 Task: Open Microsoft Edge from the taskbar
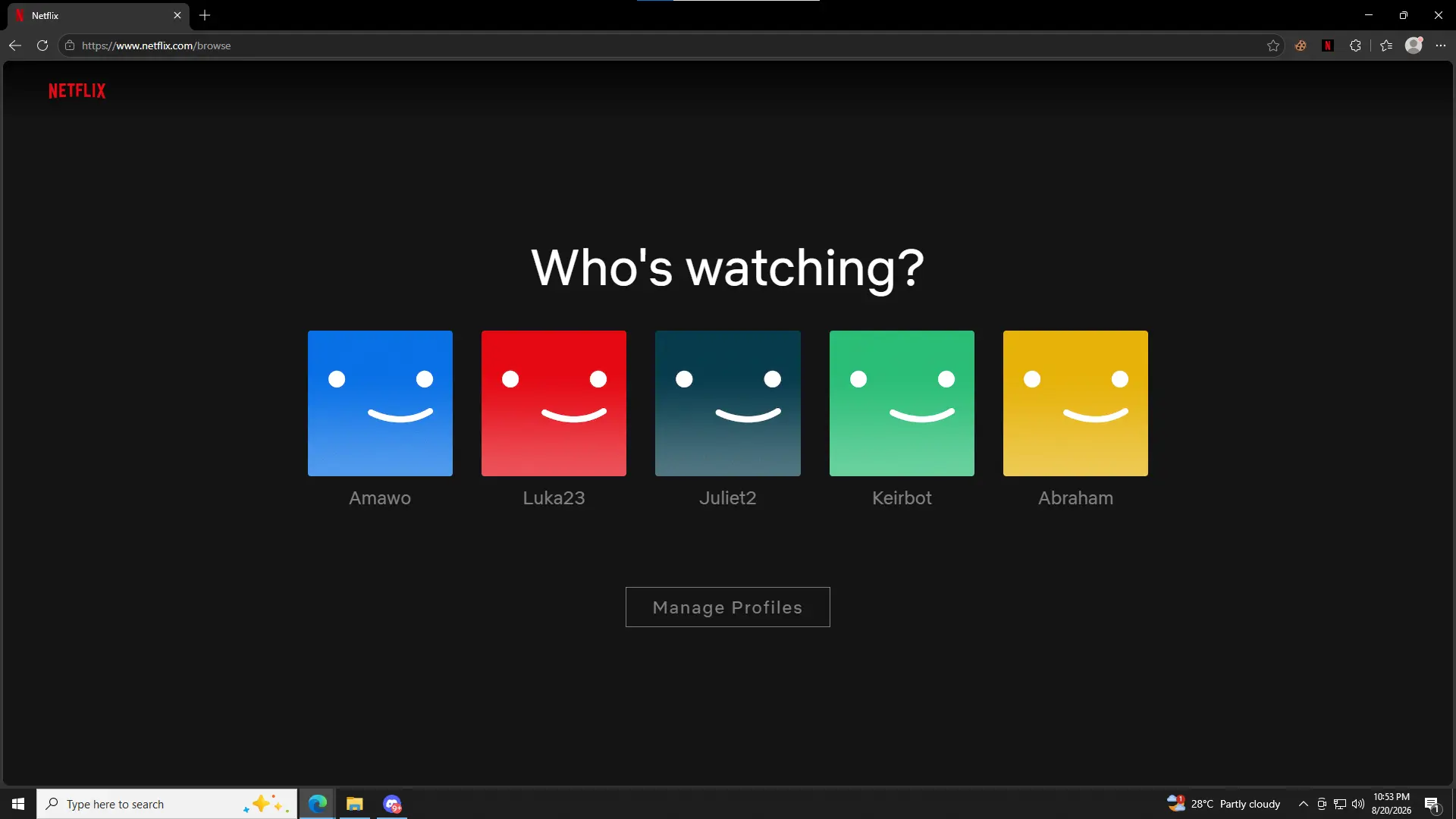318,804
